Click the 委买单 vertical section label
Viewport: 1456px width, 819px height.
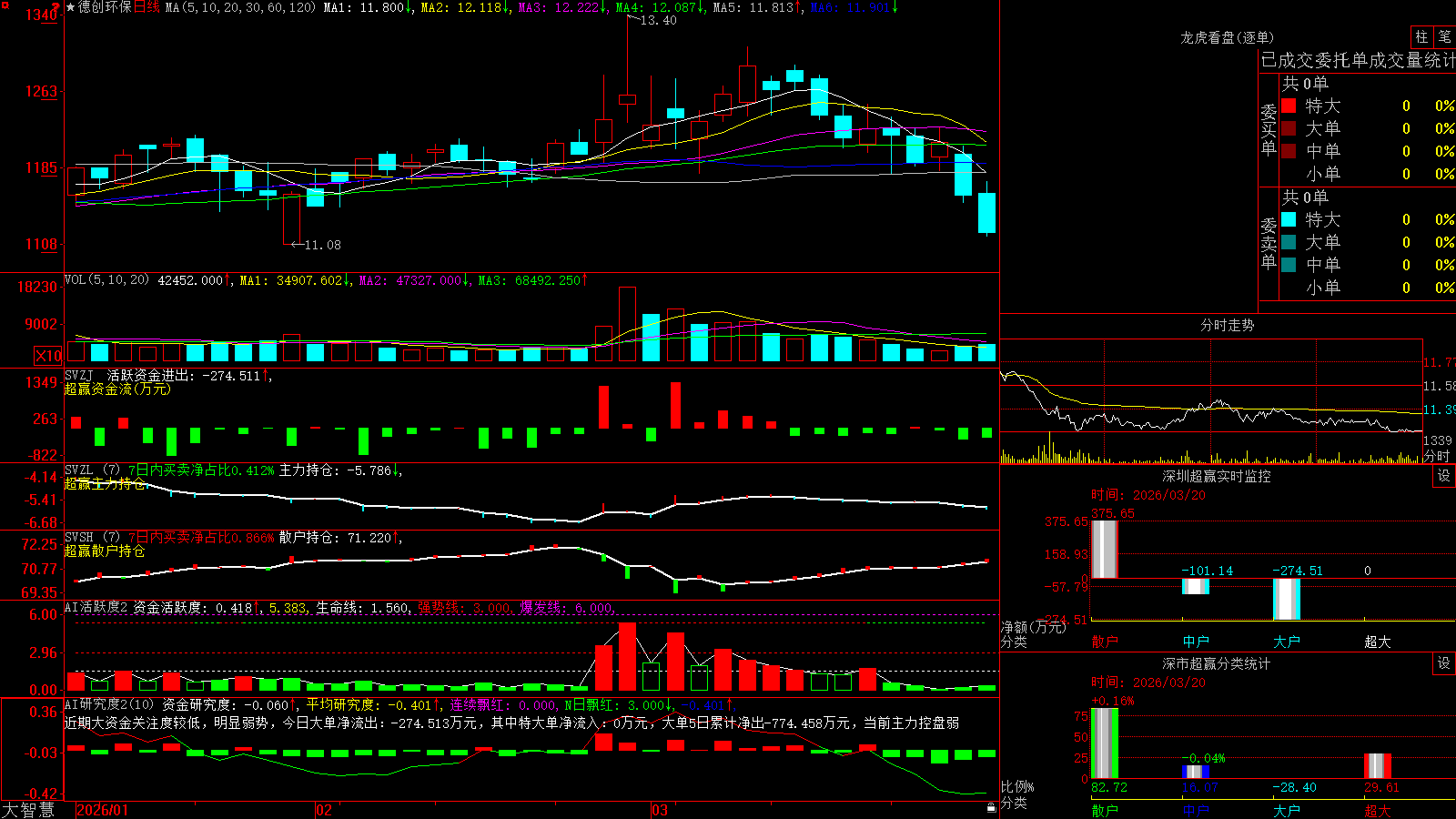[1269, 129]
